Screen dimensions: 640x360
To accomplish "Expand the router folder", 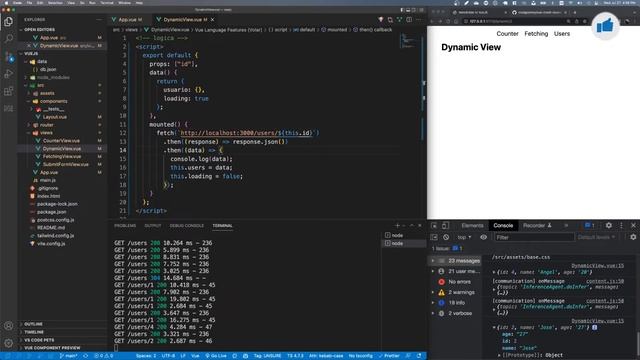I will (47, 125).
